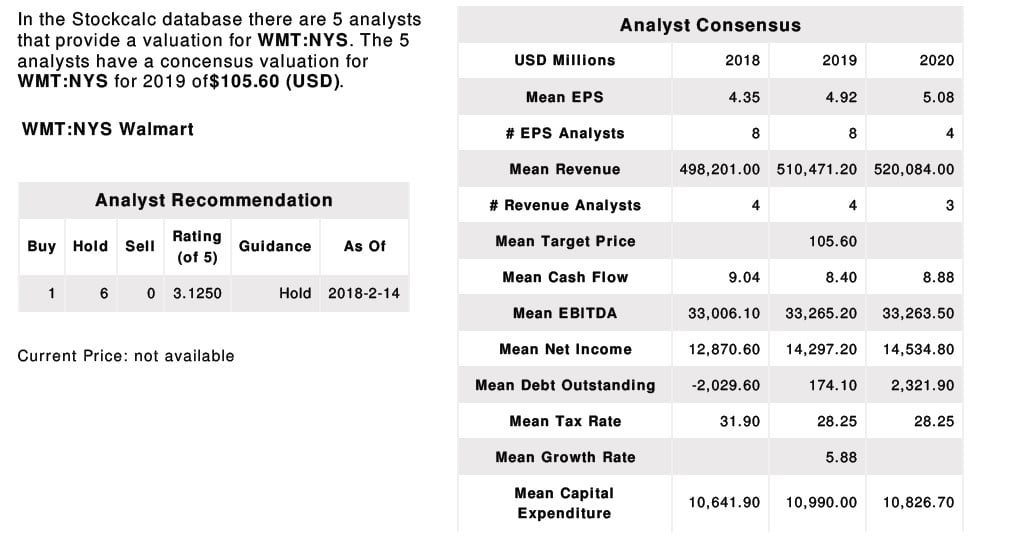Viewport: 1010px width, 536px height.
Task: Select the Mean Growth Rate value 5.88
Action: tap(841, 457)
